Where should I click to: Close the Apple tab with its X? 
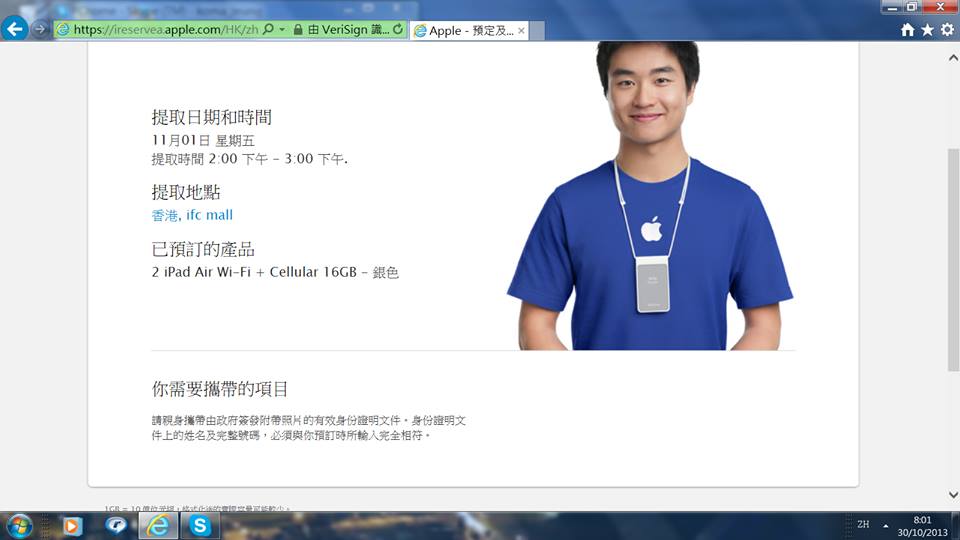[521, 31]
